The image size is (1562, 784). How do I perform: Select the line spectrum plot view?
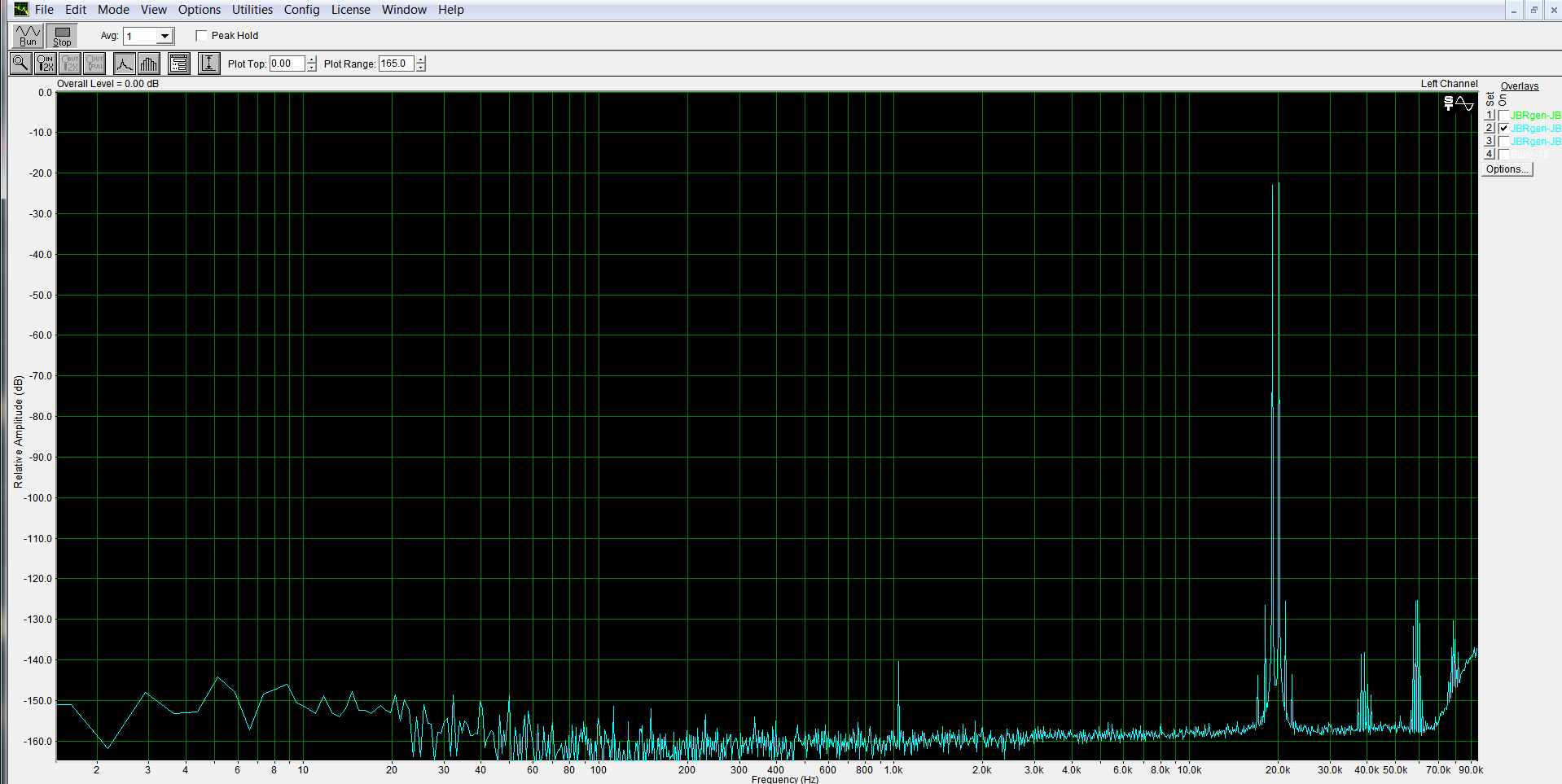(x=124, y=63)
